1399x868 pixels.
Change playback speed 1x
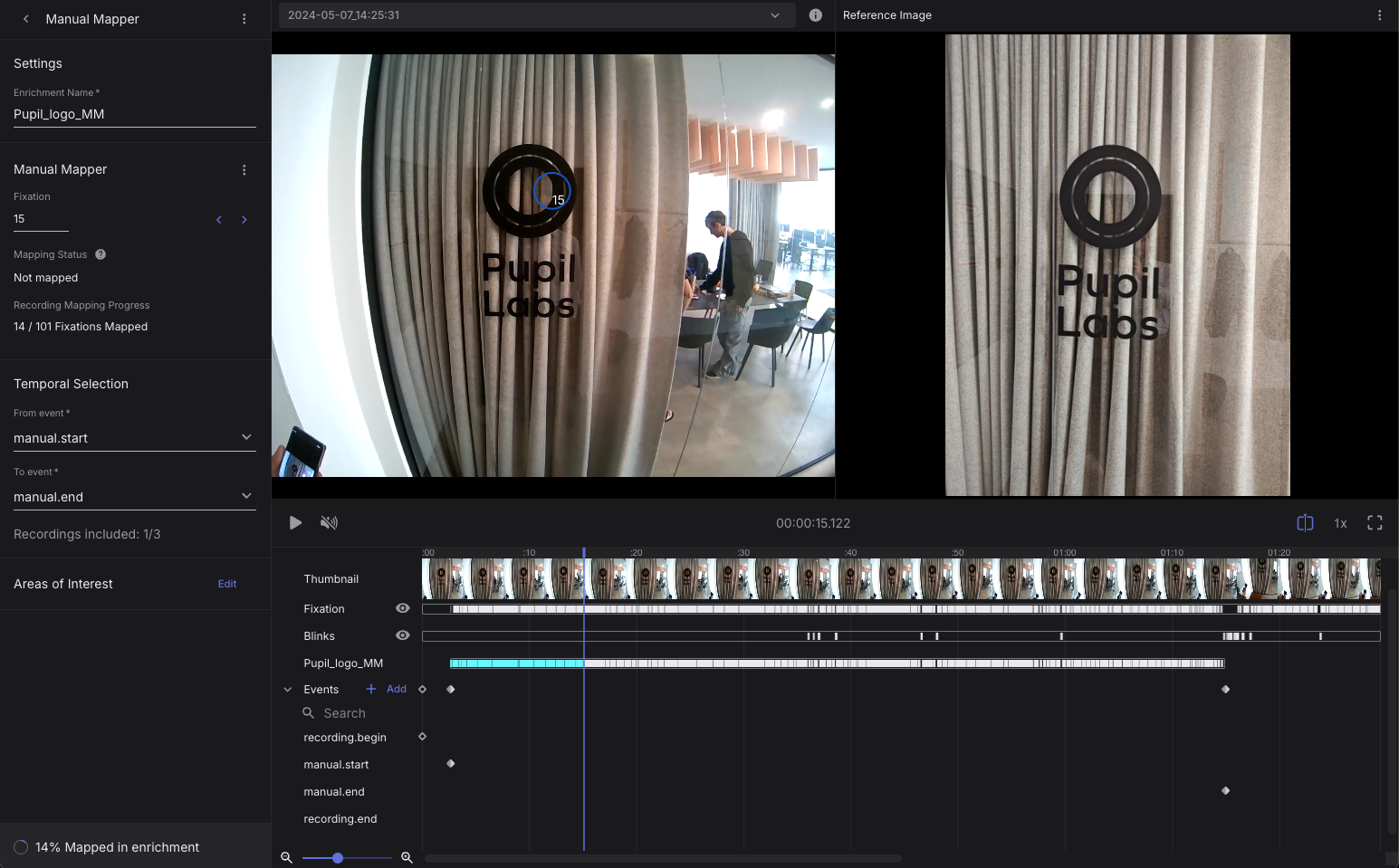pos(1340,523)
